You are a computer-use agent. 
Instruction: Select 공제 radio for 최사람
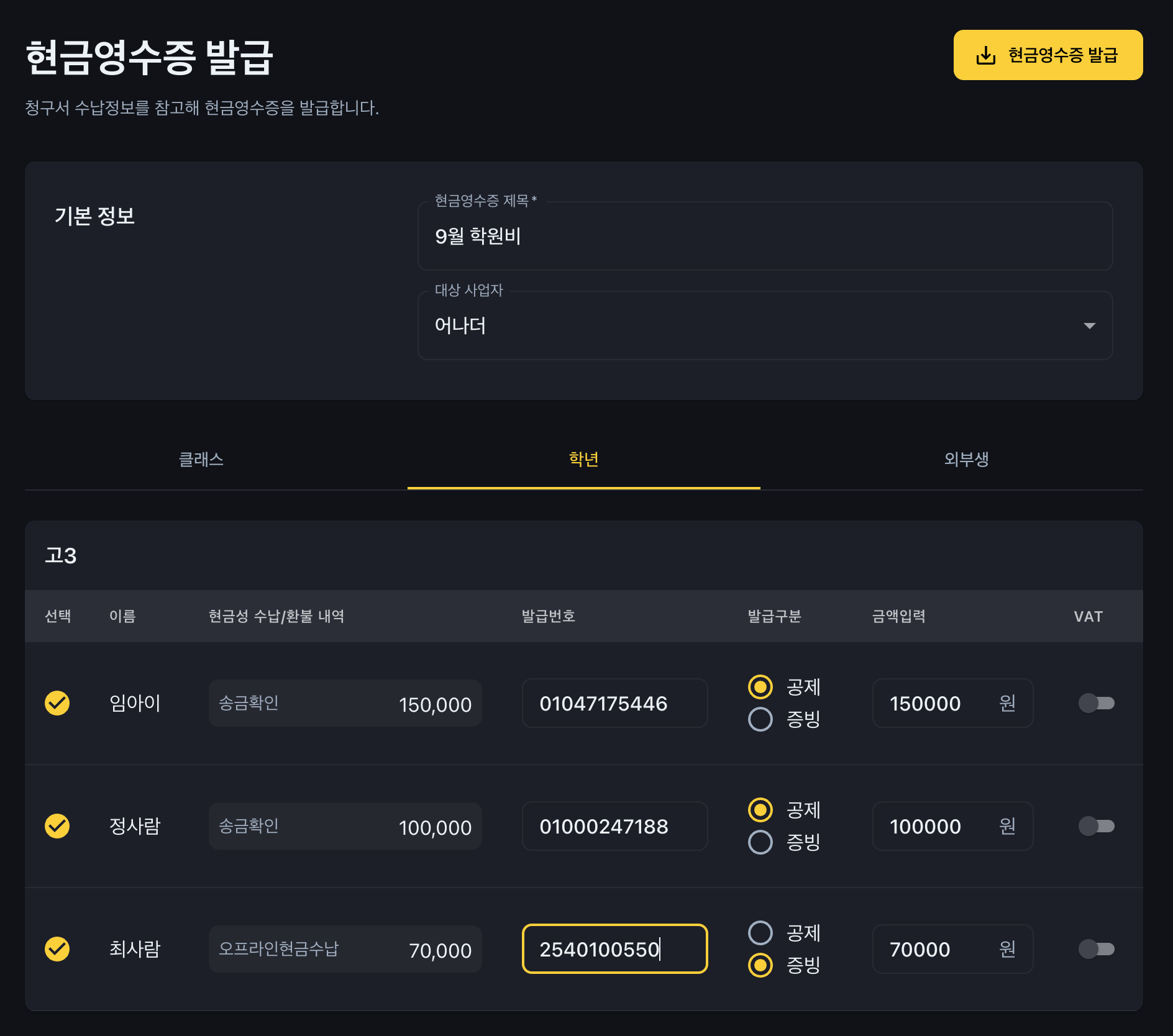tap(760, 933)
